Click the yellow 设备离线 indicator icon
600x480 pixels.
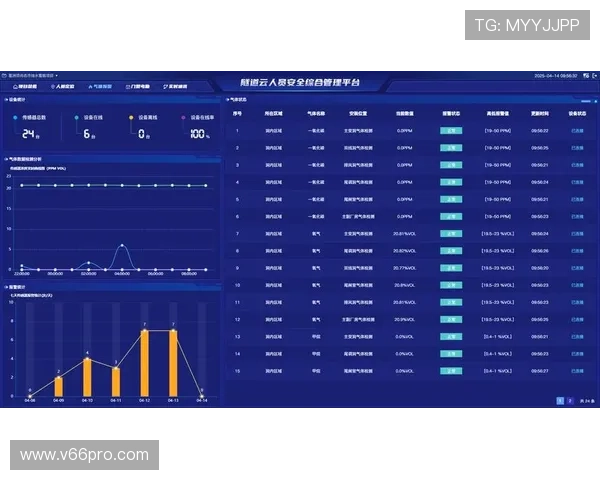pyautogui.click(x=131, y=117)
